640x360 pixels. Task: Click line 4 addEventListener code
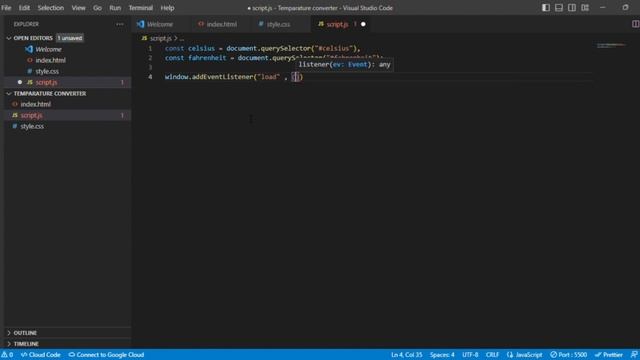[x=234, y=77]
